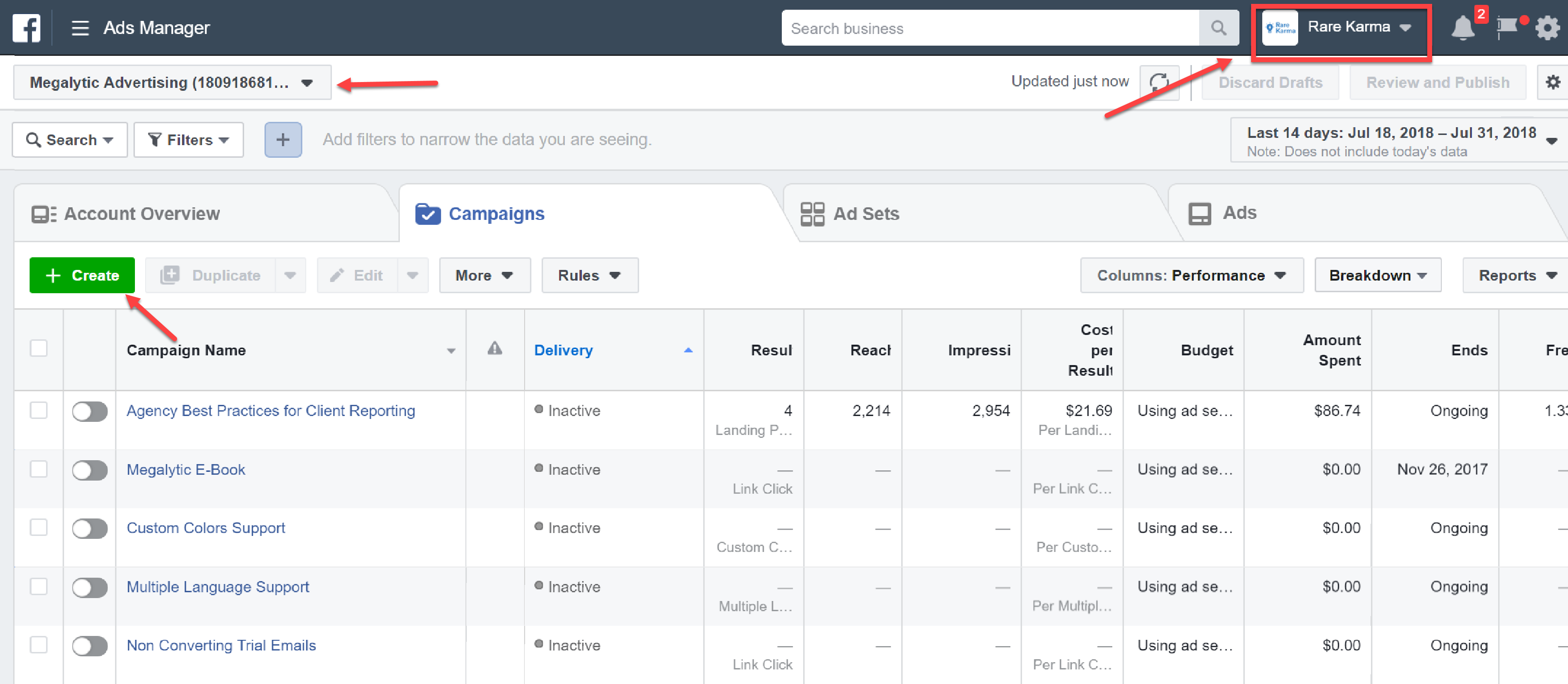
Task: Click the Duplicate button
Action: [211, 275]
